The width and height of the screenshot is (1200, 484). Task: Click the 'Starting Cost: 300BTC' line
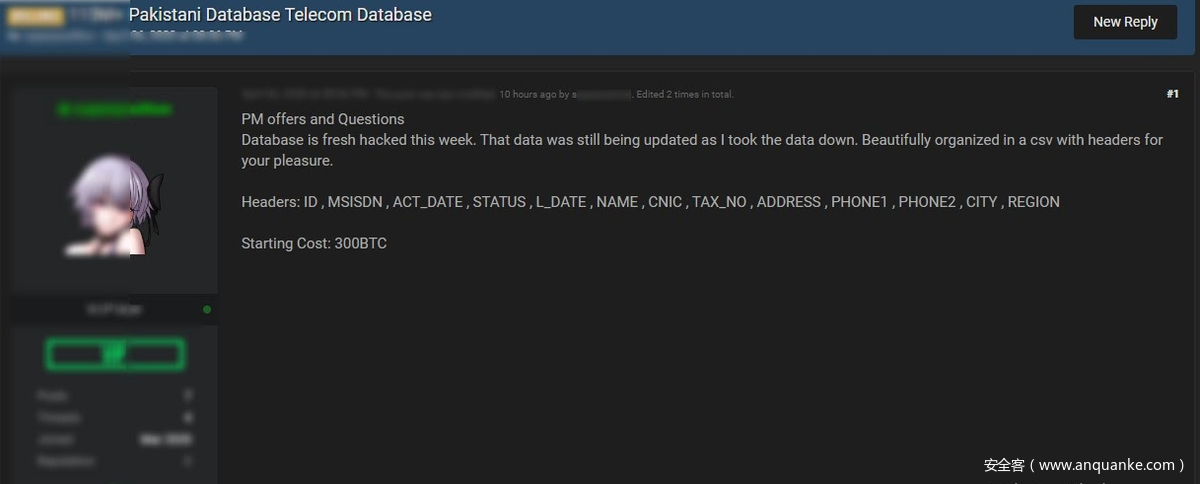[314, 243]
